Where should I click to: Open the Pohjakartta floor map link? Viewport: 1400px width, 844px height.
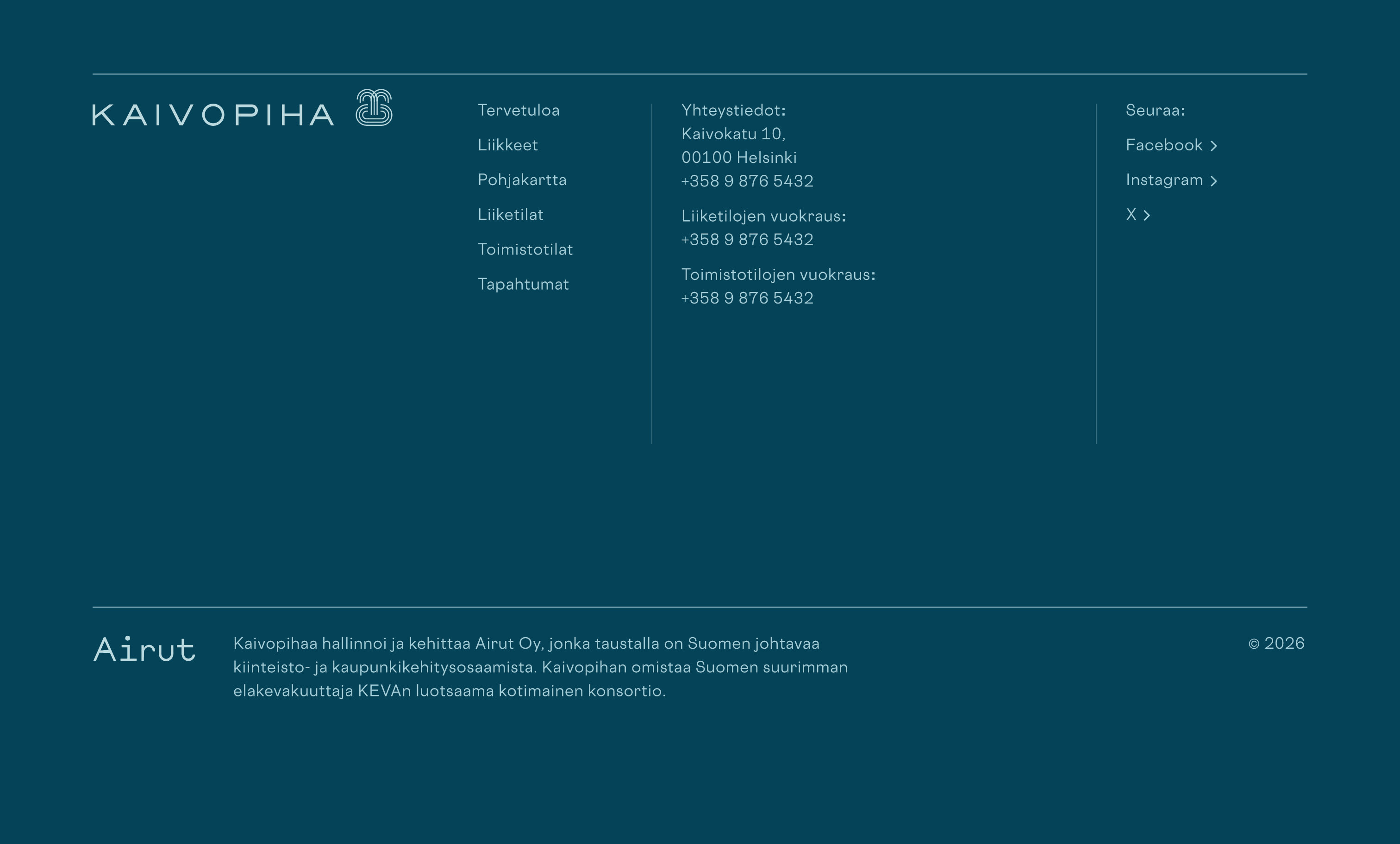click(522, 180)
